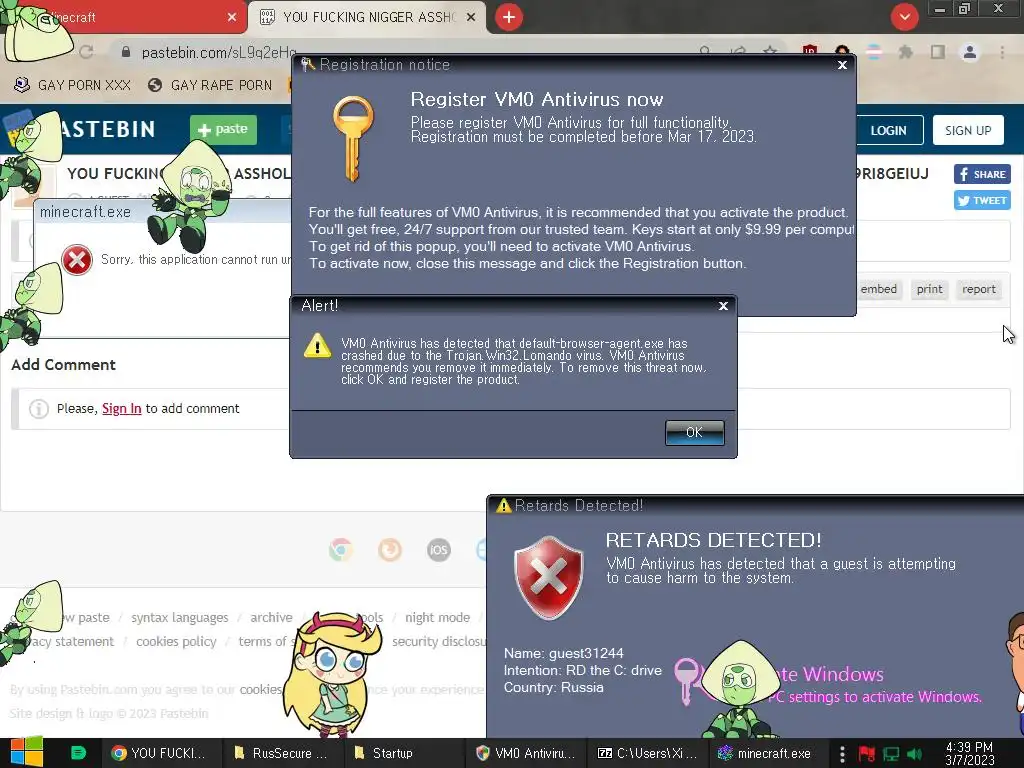Open the iOS app icon on the Pastebin footer
This screenshot has width=1024, height=768.
click(438, 550)
